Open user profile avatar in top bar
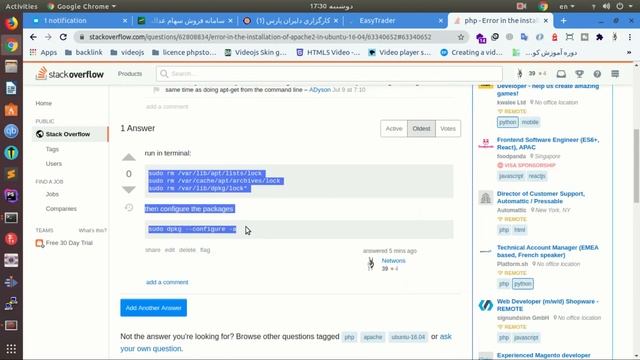640x360 pixels. click(519, 73)
